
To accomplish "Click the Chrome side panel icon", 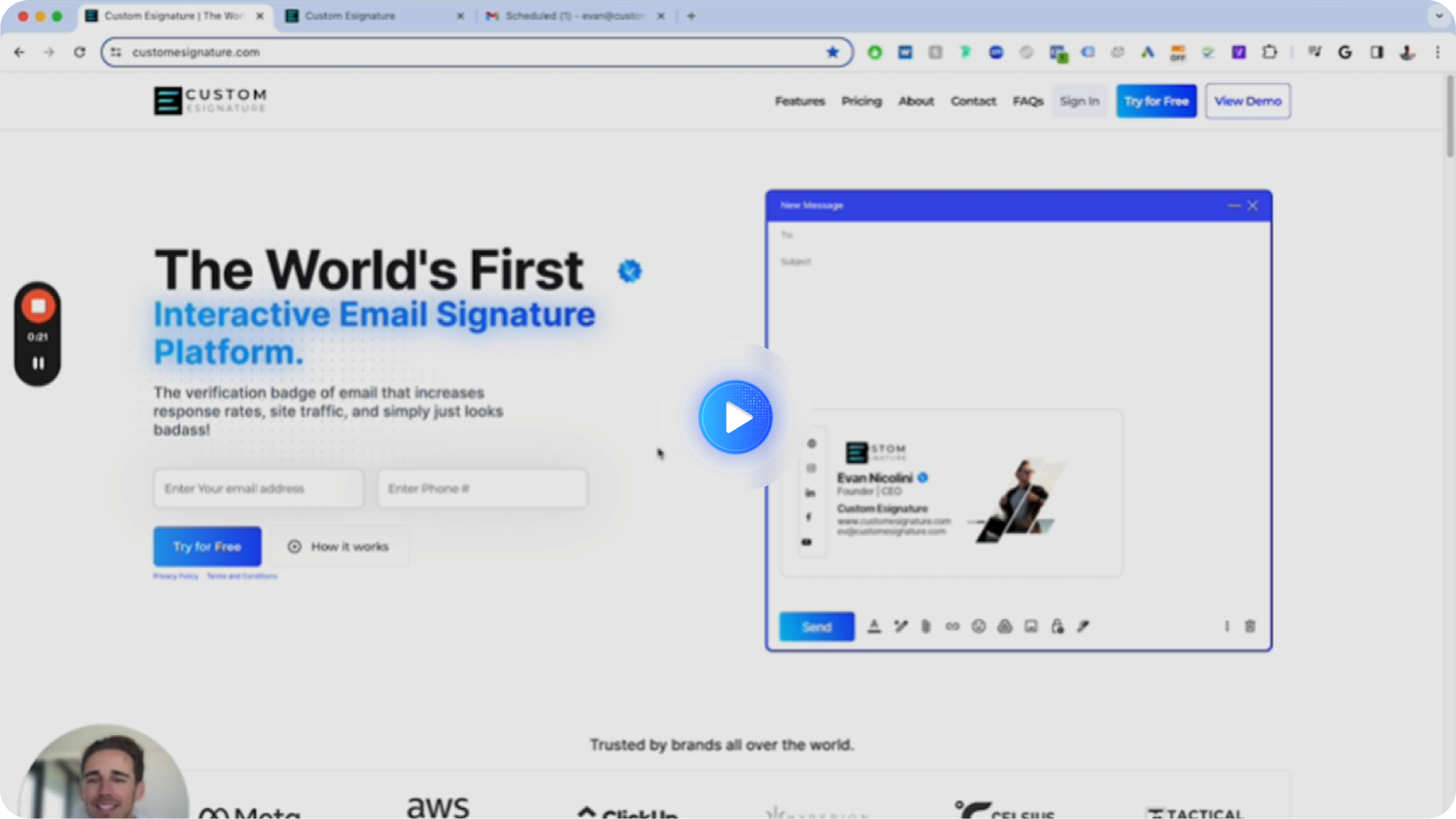I will point(1376,52).
